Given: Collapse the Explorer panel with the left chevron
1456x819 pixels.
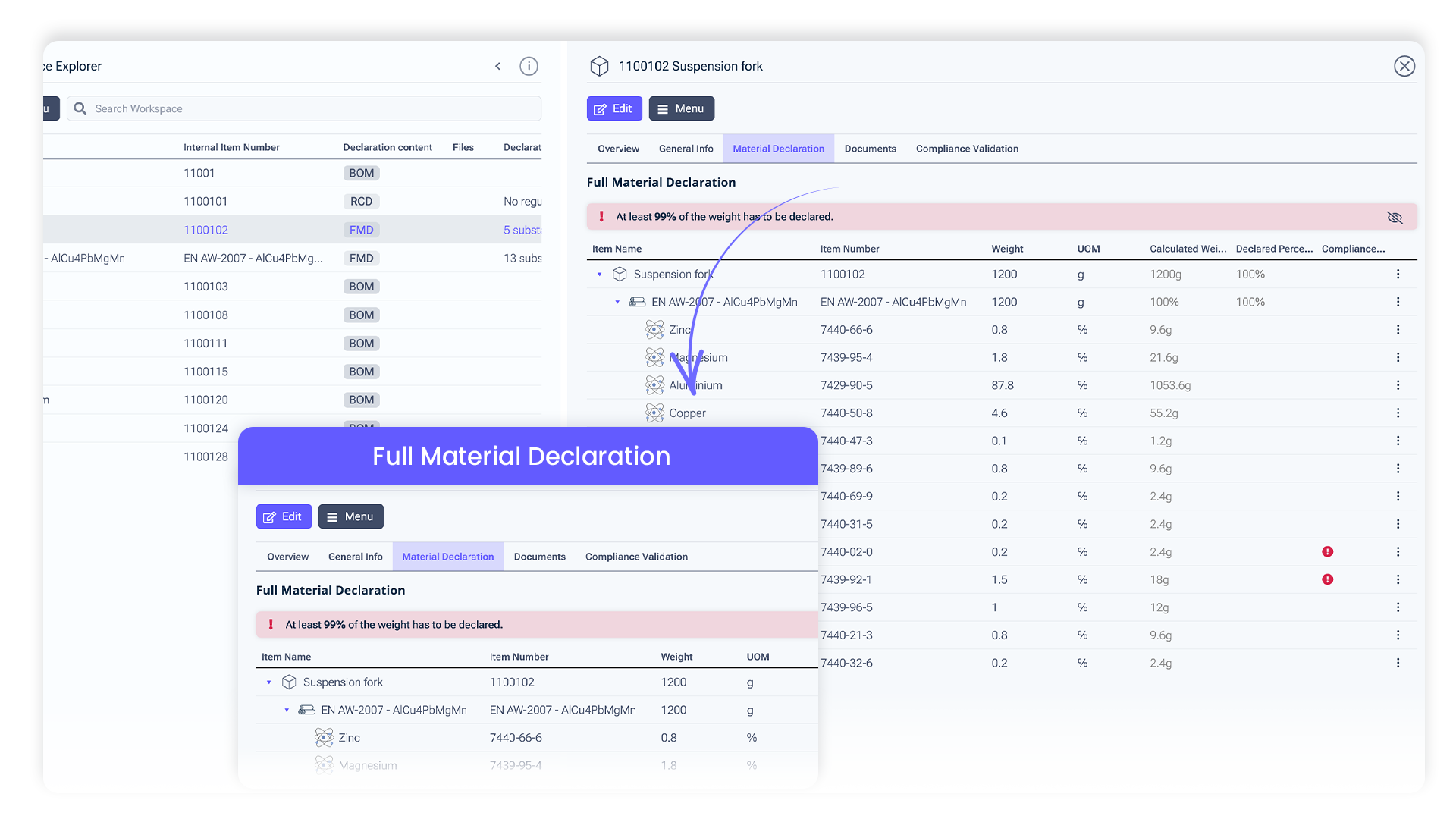Looking at the screenshot, I should [x=497, y=67].
